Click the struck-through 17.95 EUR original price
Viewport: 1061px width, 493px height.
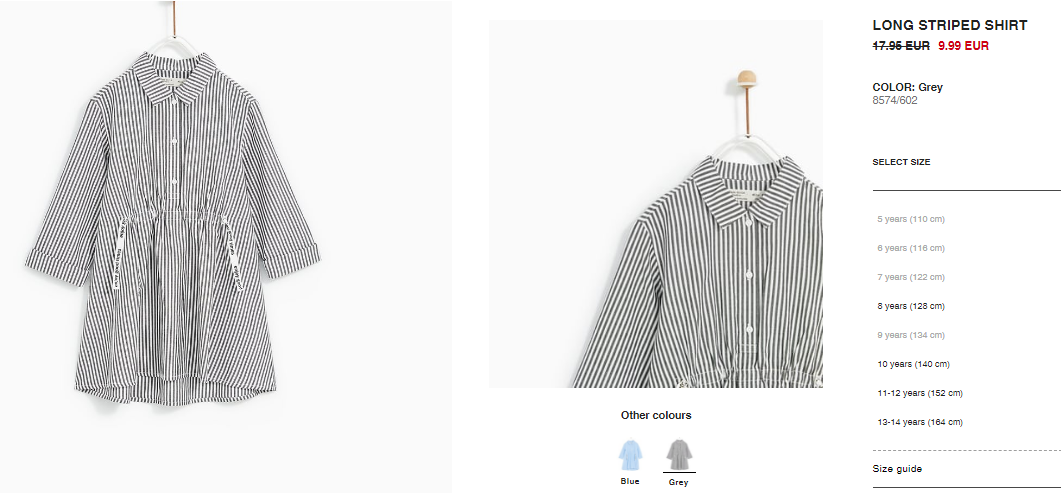tap(901, 46)
